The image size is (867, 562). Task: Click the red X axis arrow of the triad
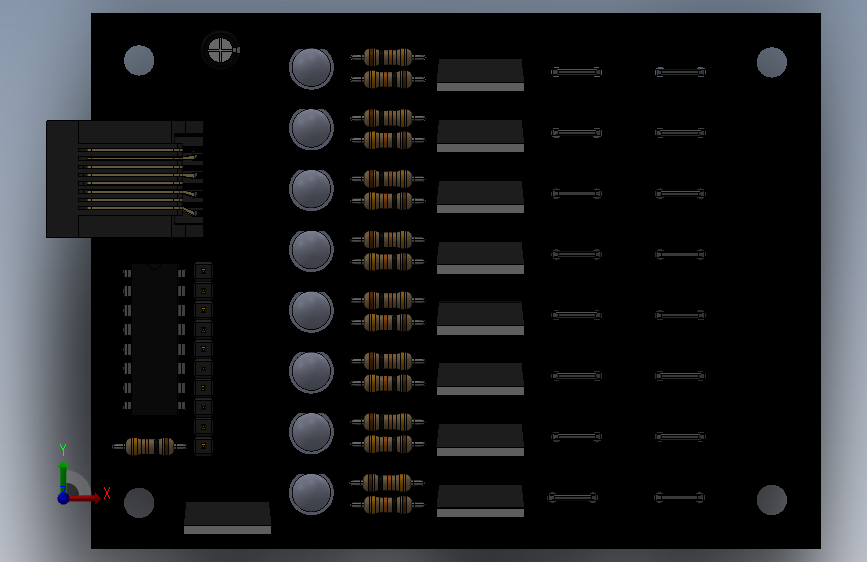85,498
